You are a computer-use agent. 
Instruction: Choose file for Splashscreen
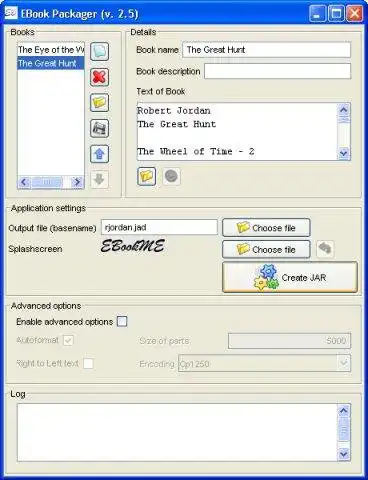point(266,249)
